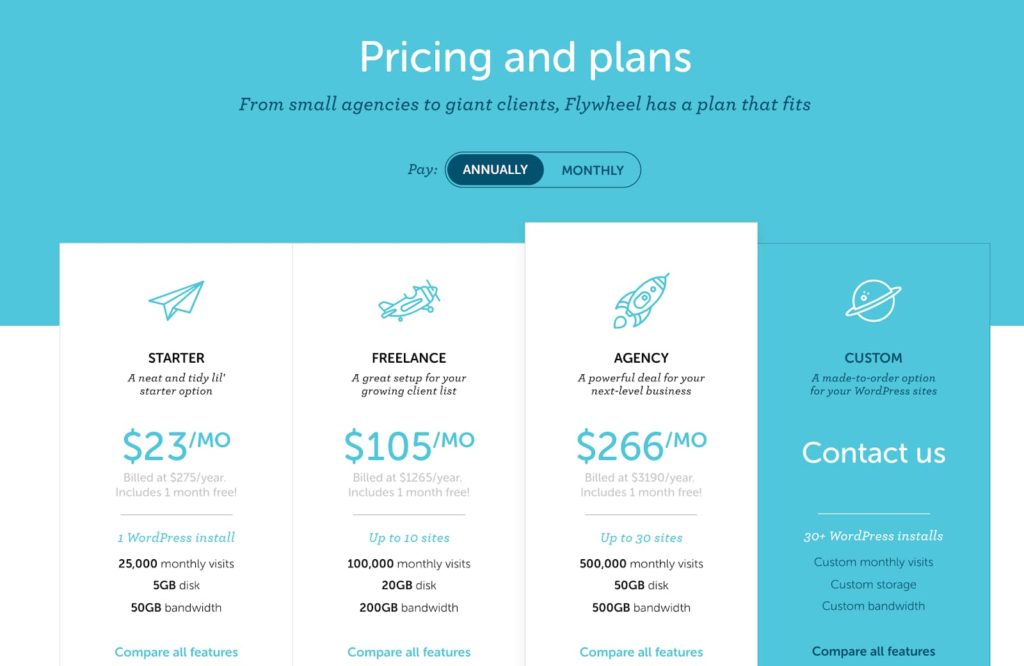The height and width of the screenshot is (666, 1024).
Task: Click the CUSTOM plan title
Action: (x=873, y=358)
